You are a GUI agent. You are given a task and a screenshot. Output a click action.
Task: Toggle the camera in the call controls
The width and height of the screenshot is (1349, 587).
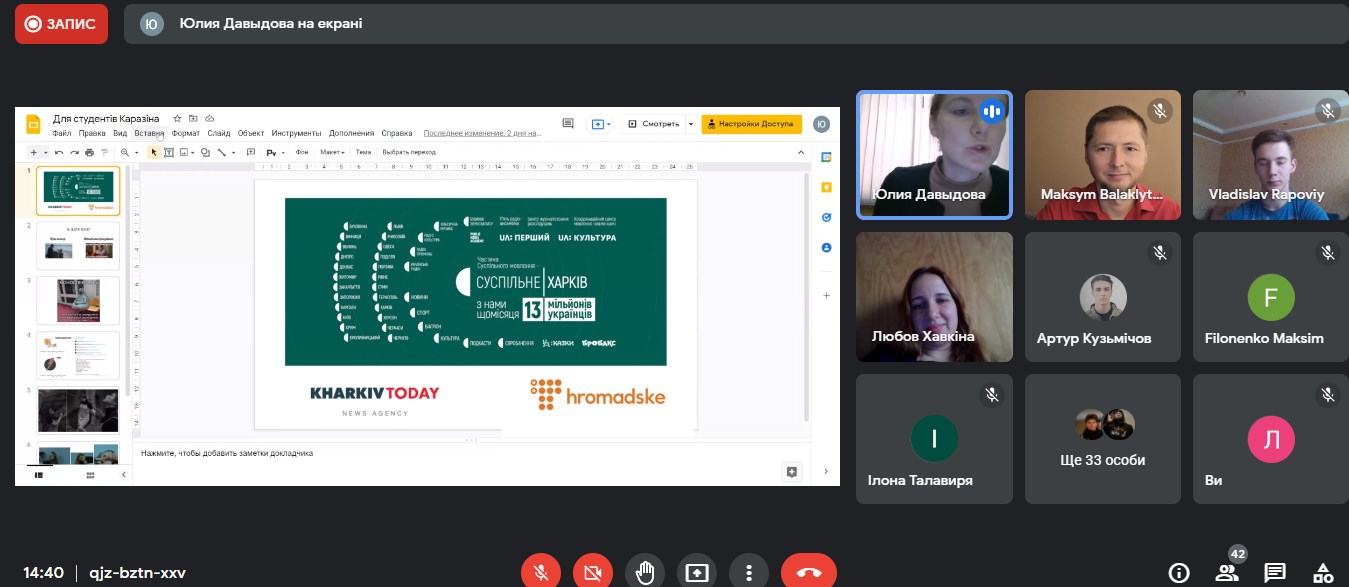tap(592, 573)
